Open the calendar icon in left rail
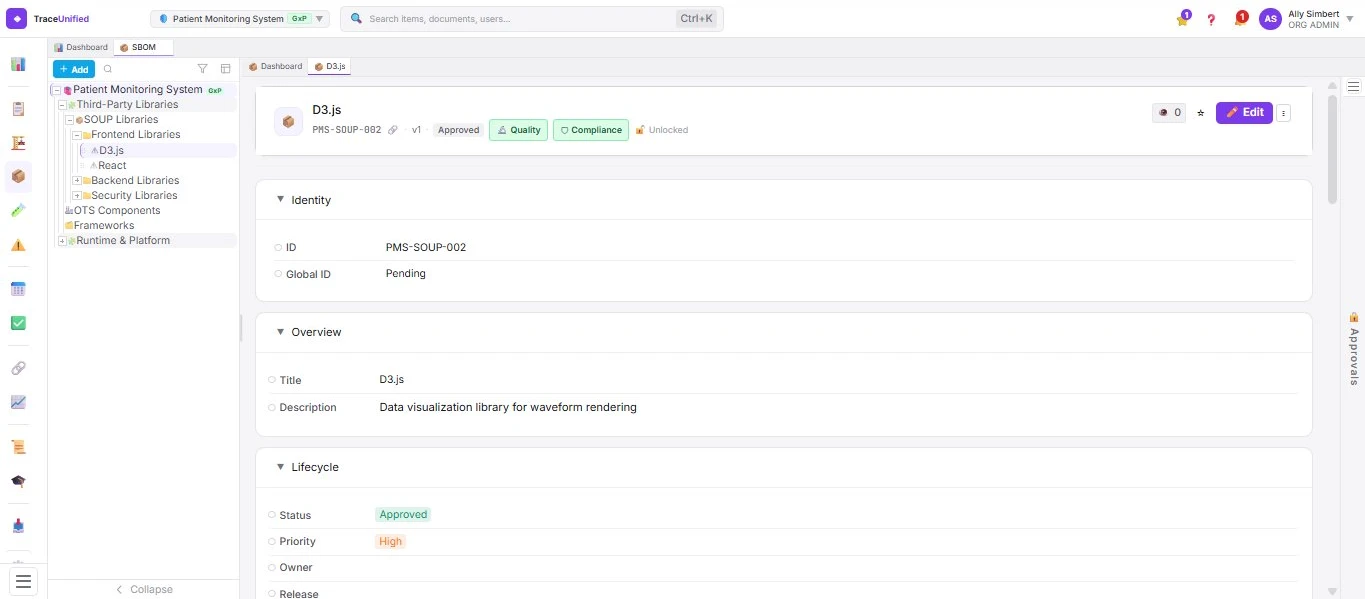 pos(18,289)
